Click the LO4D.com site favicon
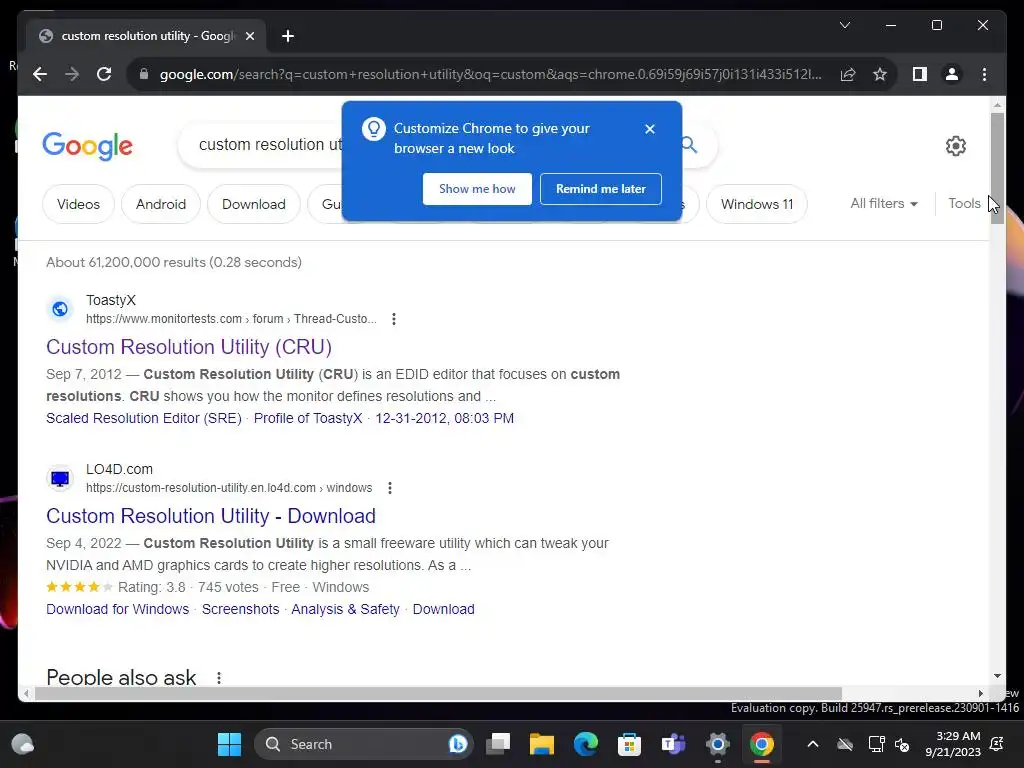 click(x=60, y=478)
